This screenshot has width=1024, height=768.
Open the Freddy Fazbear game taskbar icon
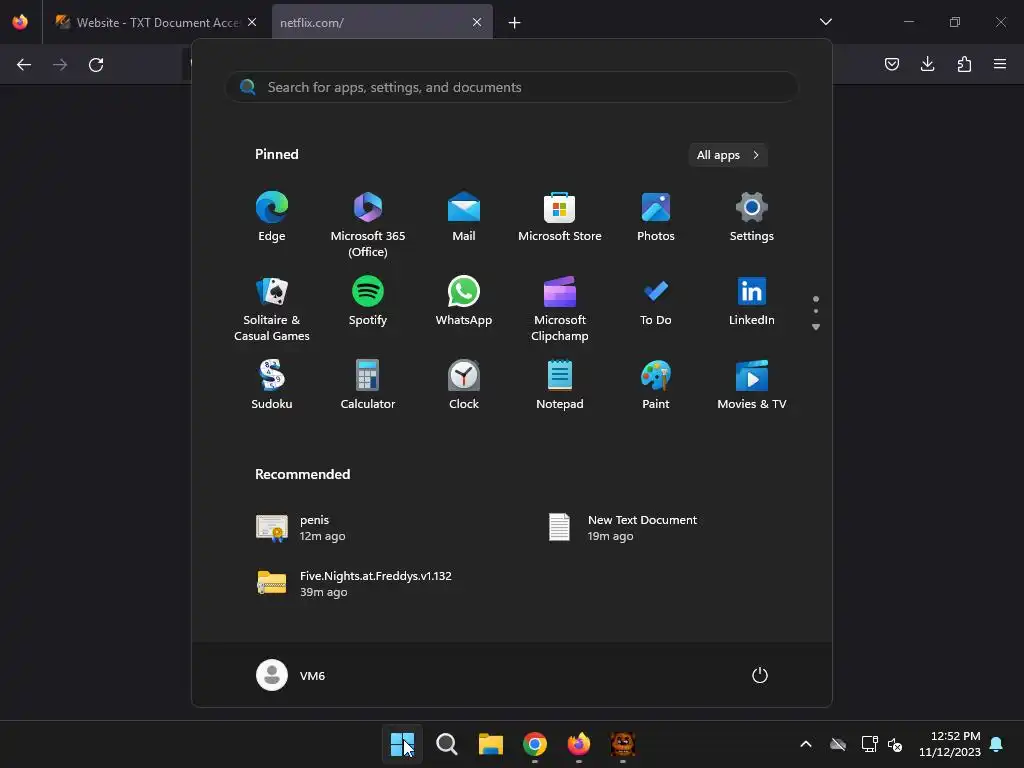click(623, 744)
